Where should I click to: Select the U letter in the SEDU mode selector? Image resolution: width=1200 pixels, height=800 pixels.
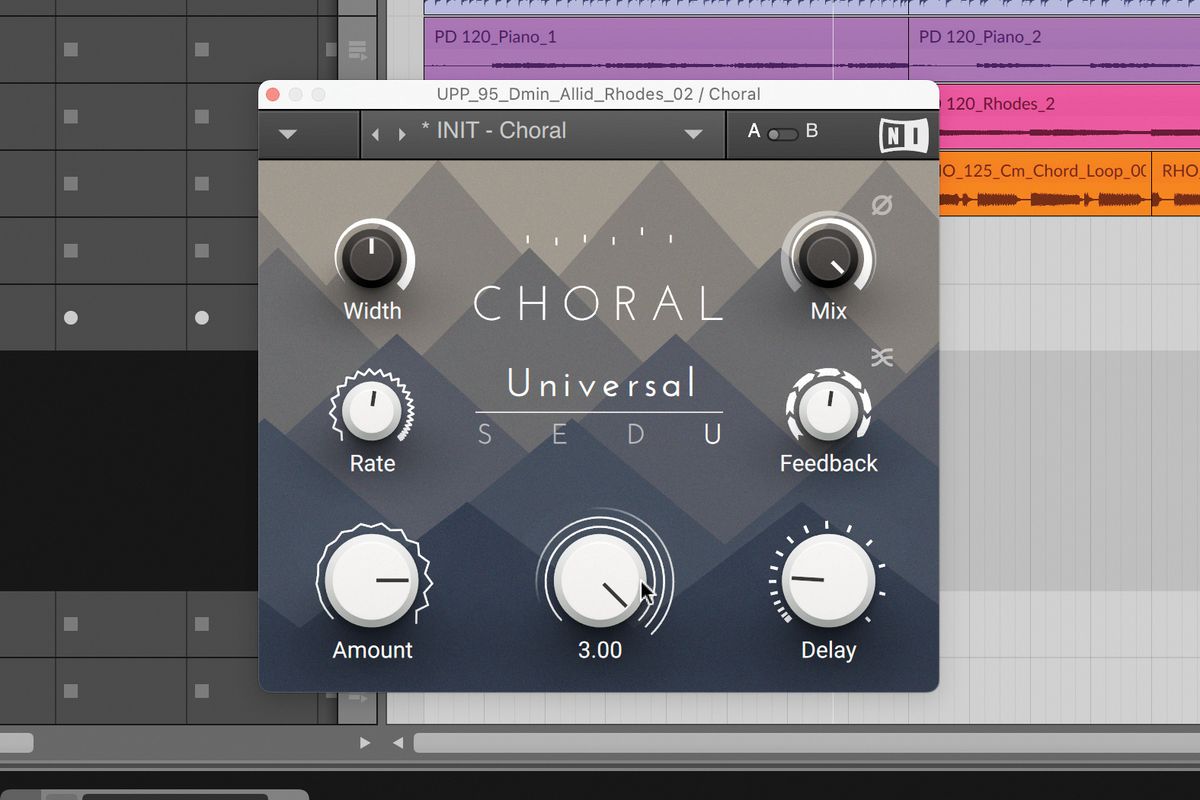point(712,435)
